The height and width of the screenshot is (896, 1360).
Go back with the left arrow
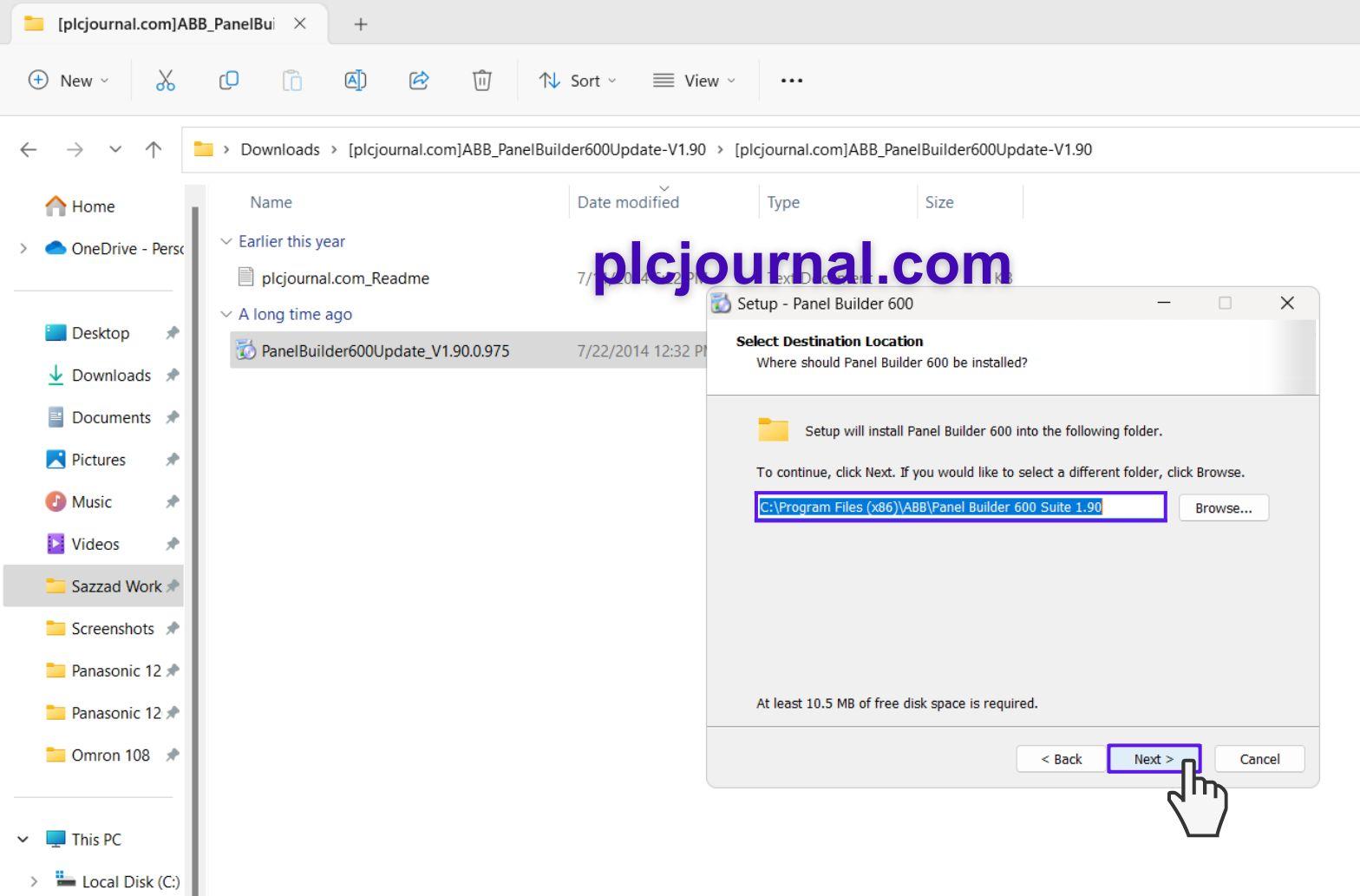pyautogui.click(x=29, y=149)
